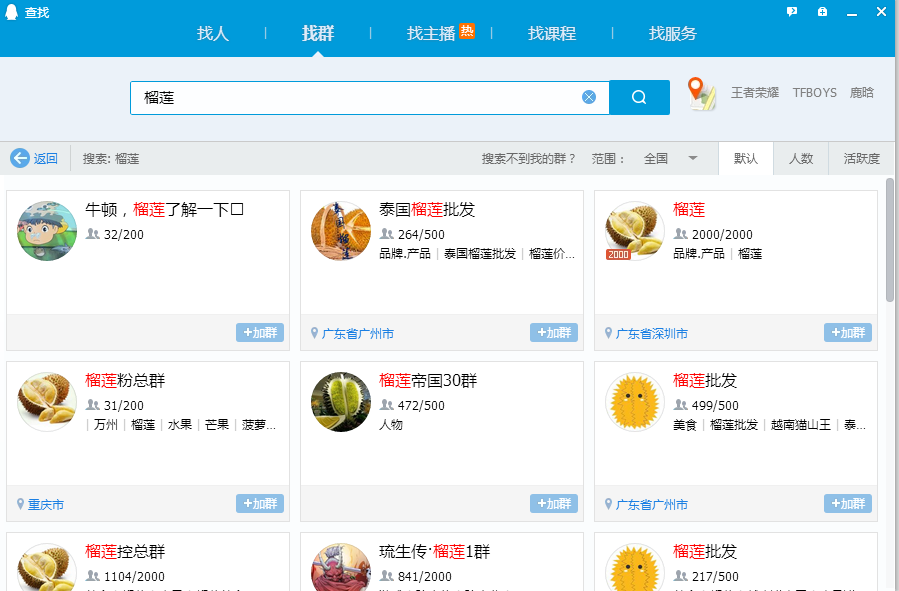Click the blue search magnifier button
899x591 pixels.
[639, 96]
